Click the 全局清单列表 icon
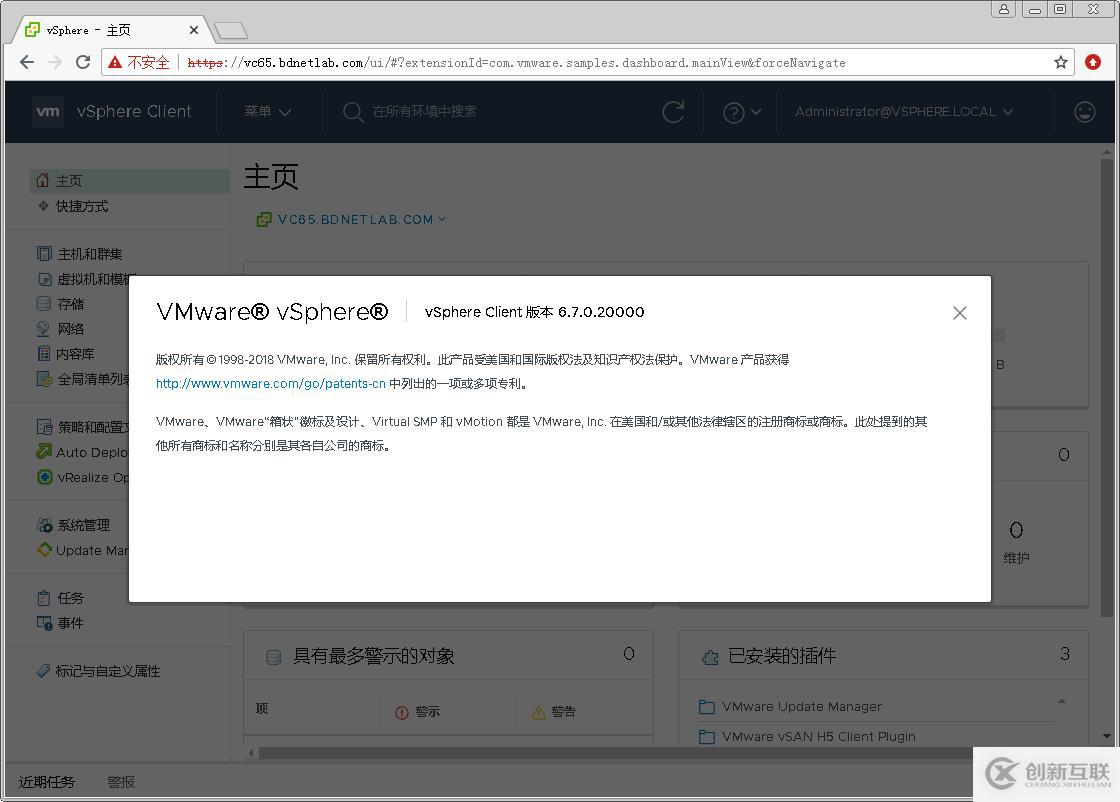The width and height of the screenshot is (1120, 802). pyautogui.click(x=44, y=379)
